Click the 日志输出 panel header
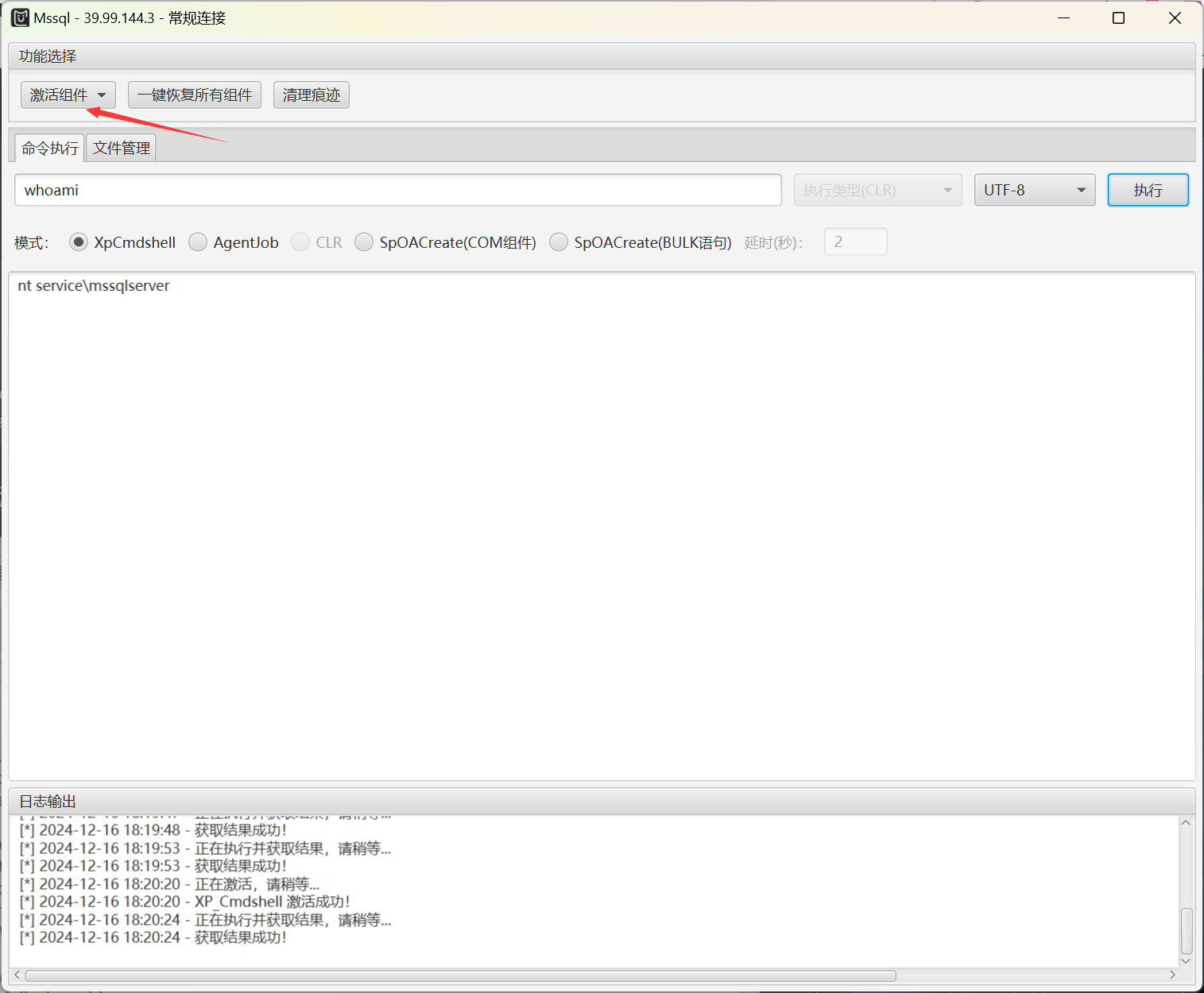 pos(602,801)
